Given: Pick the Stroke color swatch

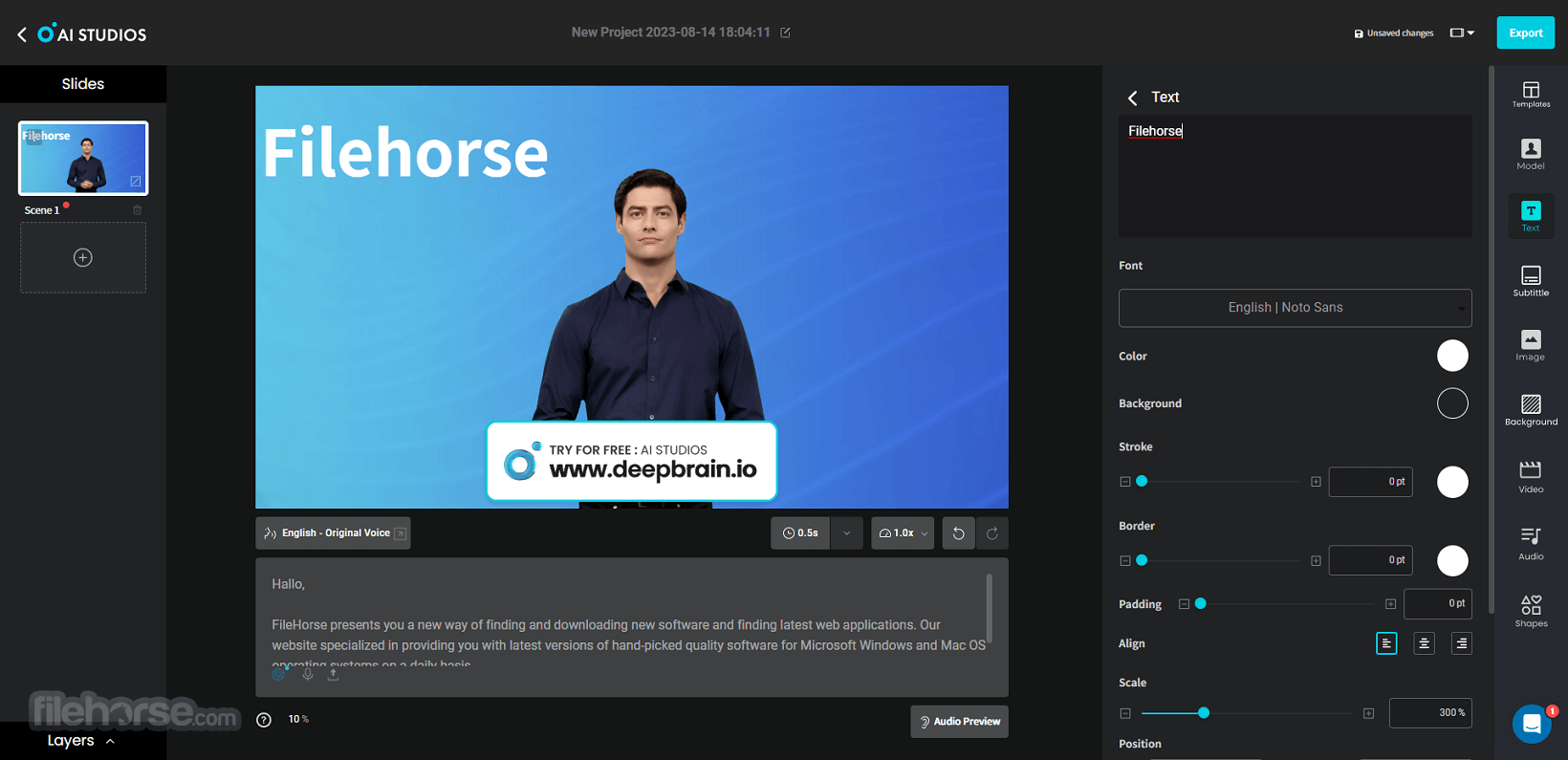Looking at the screenshot, I should pos(1452,482).
